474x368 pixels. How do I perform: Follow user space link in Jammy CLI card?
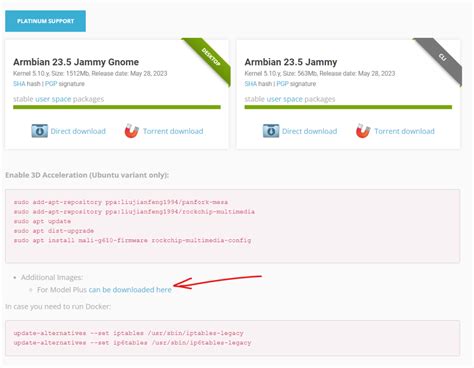point(284,99)
